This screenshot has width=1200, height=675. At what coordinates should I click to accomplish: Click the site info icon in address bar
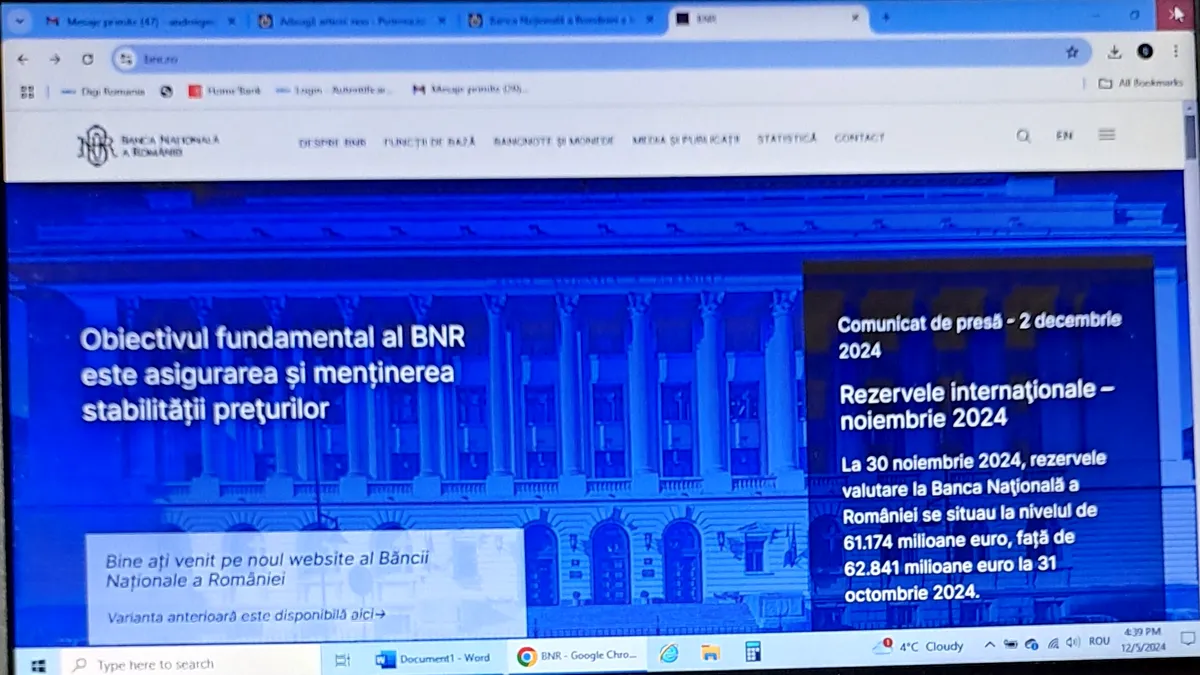point(126,59)
